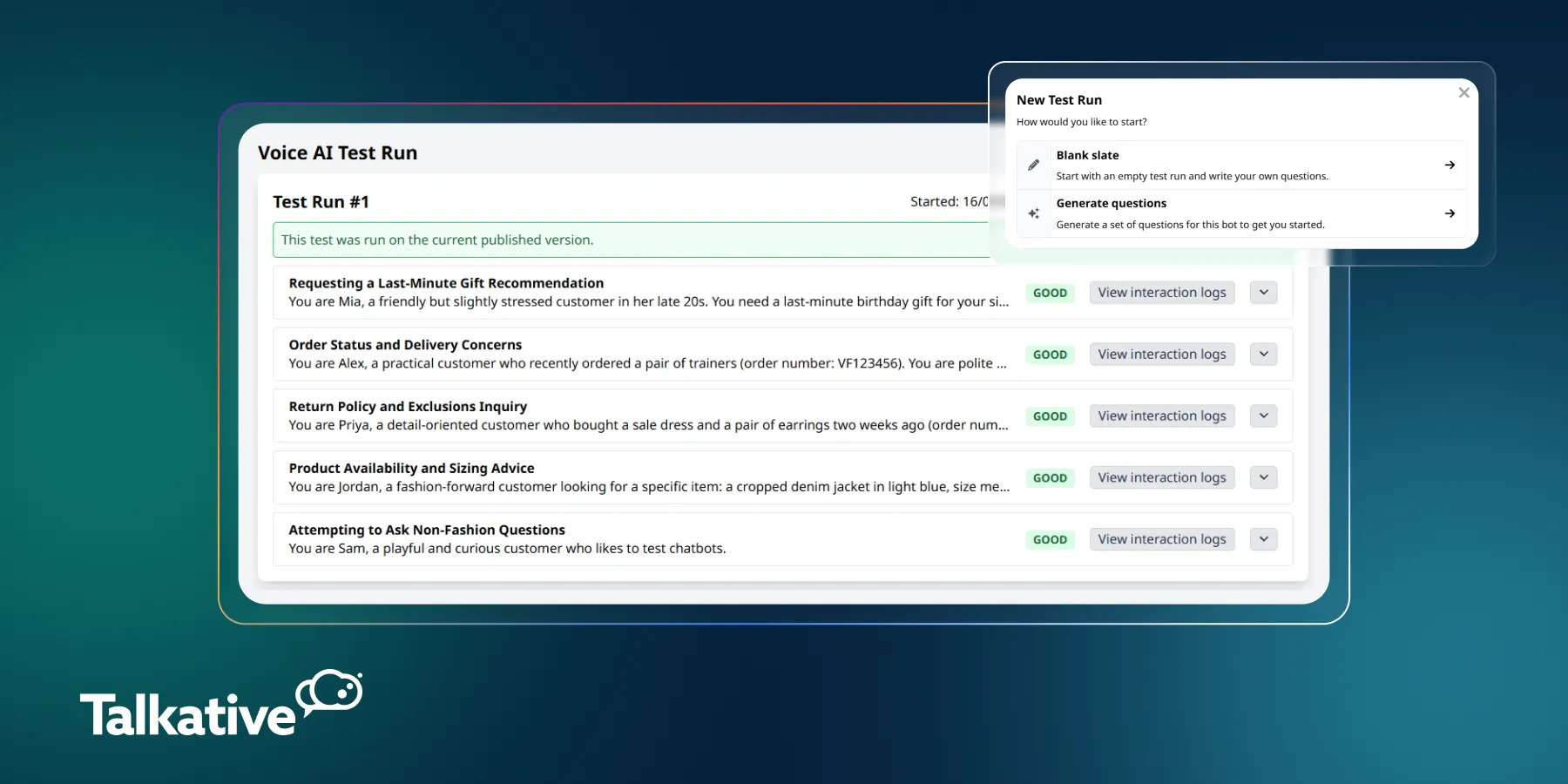Click the sparkle icon beside Generate questions
The height and width of the screenshot is (784, 1568).
coord(1033,213)
